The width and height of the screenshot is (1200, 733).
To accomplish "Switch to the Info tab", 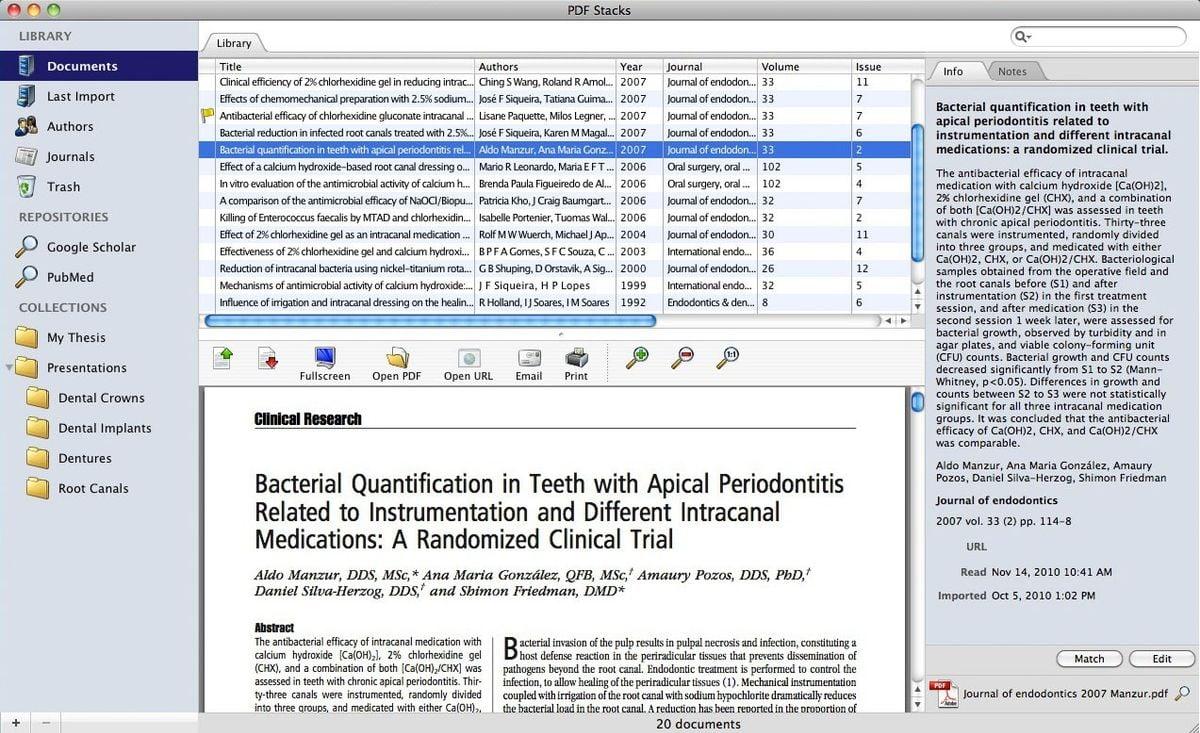I will pyautogui.click(x=953, y=71).
